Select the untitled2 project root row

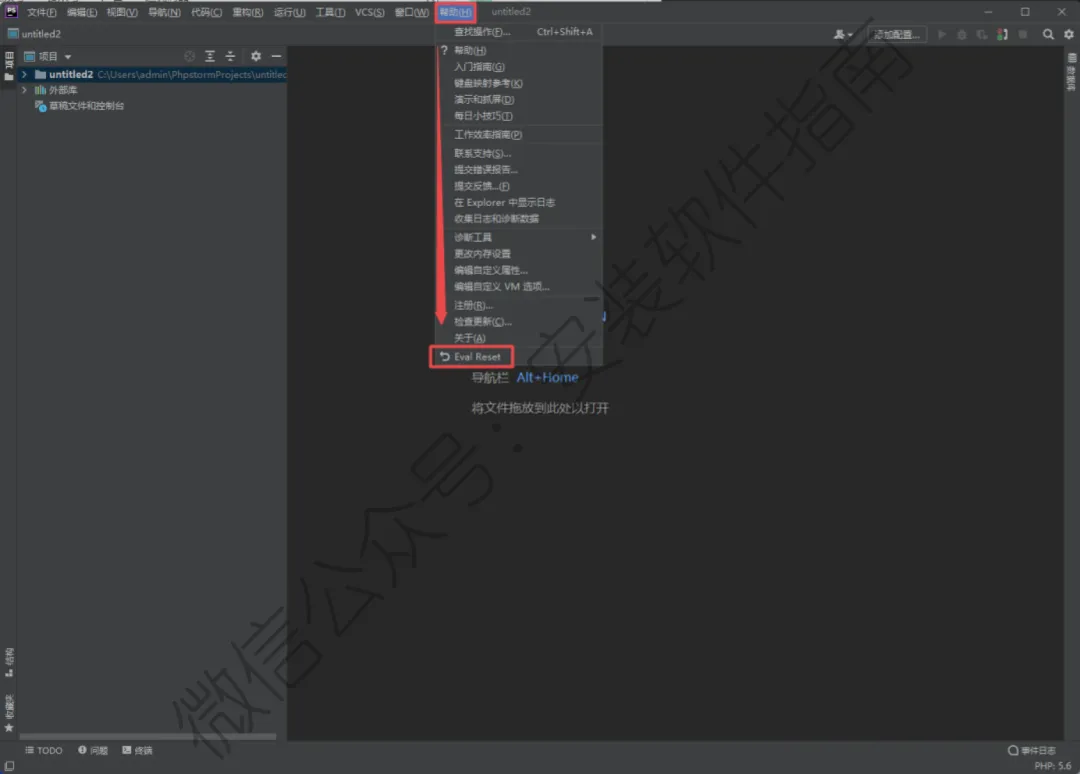153,74
